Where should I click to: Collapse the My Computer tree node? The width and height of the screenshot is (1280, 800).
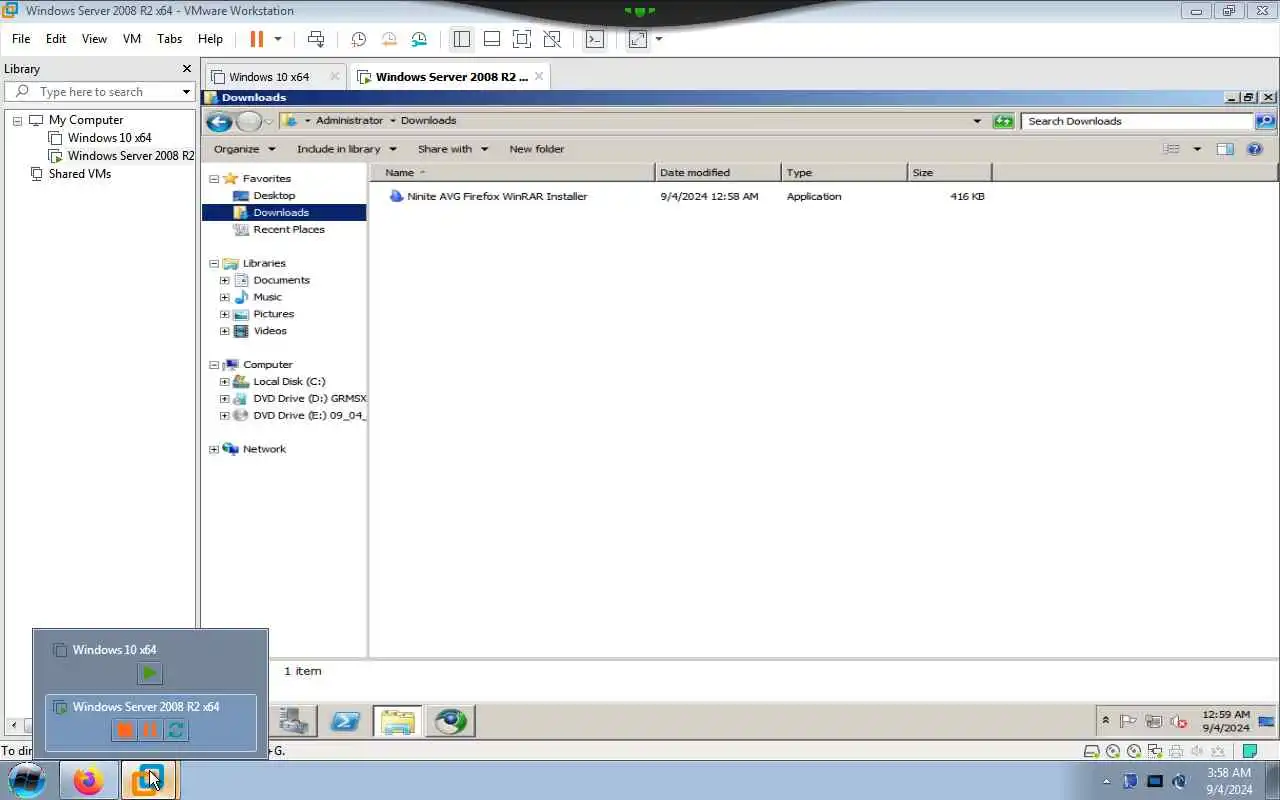[17, 120]
